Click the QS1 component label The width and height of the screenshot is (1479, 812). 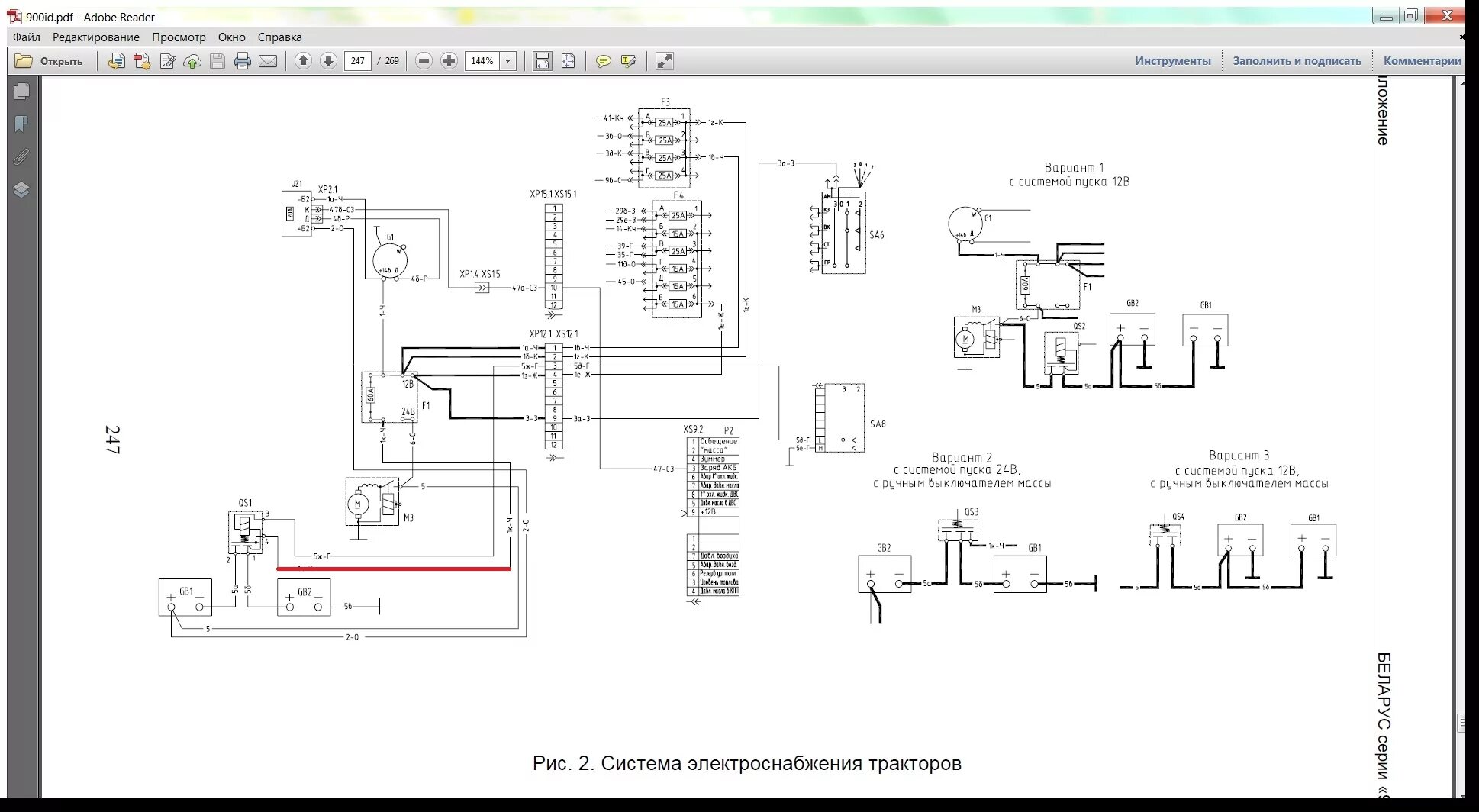245,503
